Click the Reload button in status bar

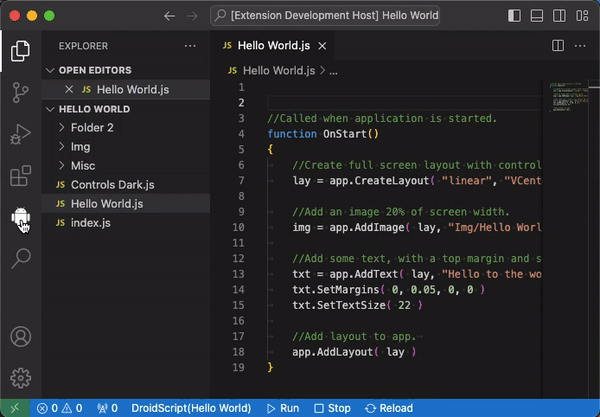coord(389,408)
